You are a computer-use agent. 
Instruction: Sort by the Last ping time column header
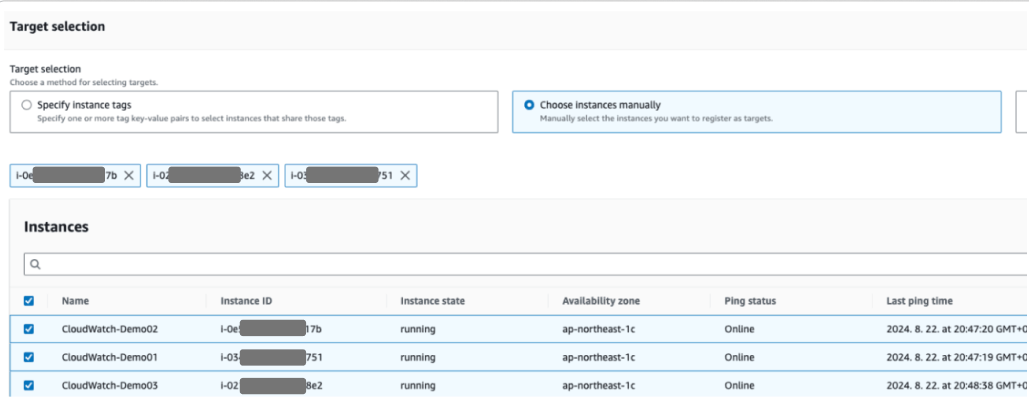tap(919, 301)
